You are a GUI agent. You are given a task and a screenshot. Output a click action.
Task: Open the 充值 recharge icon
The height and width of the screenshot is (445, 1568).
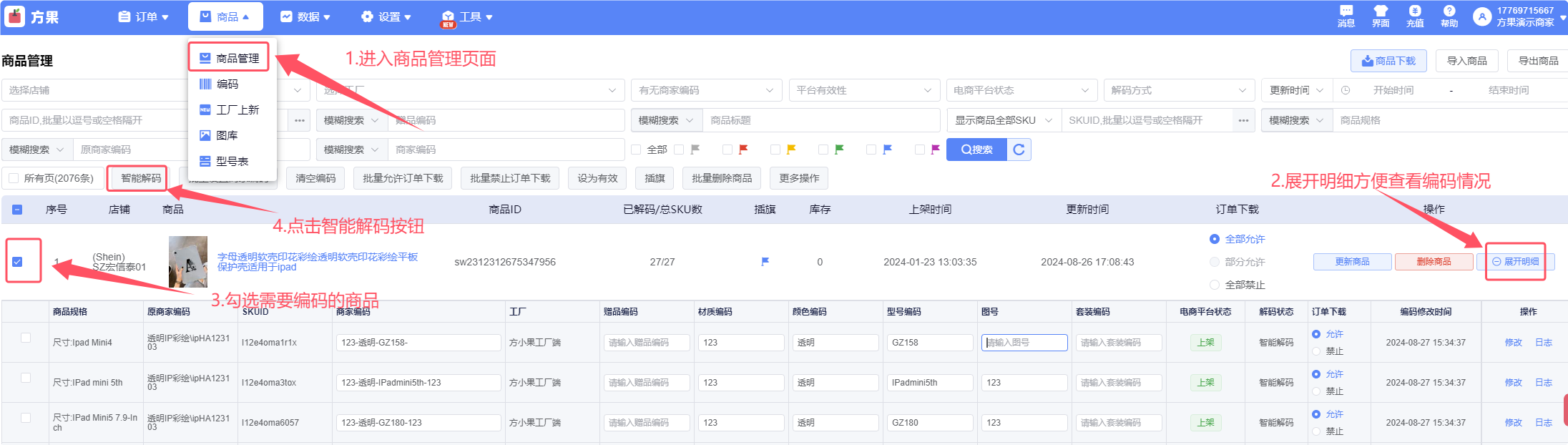[x=1414, y=16]
